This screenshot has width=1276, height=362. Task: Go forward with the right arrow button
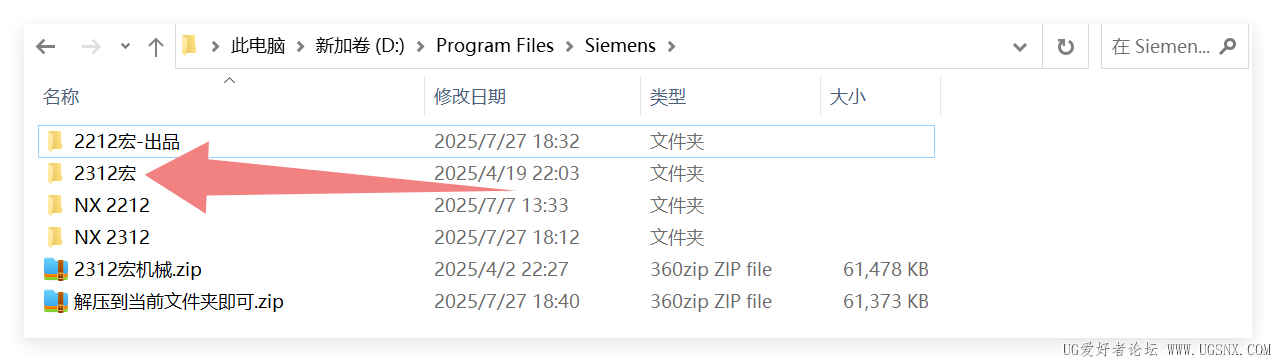[90, 46]
